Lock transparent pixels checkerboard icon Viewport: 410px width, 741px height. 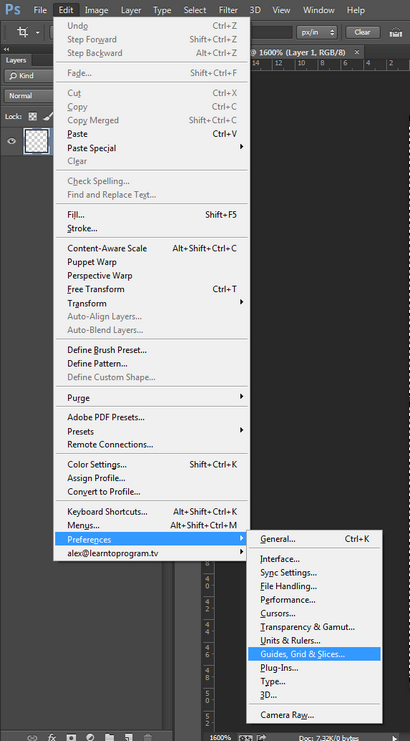click(33, 116)
